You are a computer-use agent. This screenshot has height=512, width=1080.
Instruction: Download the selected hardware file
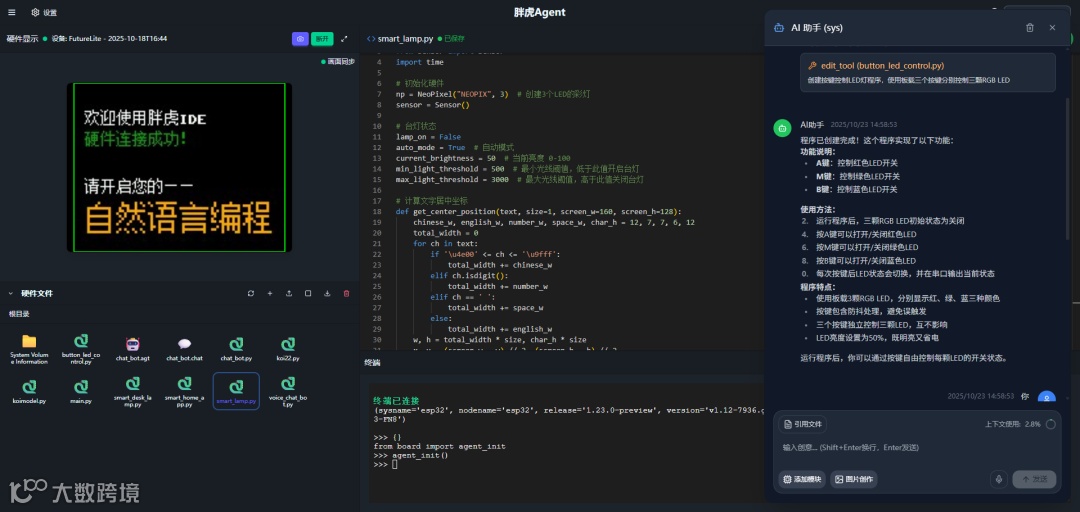(327, 293)
